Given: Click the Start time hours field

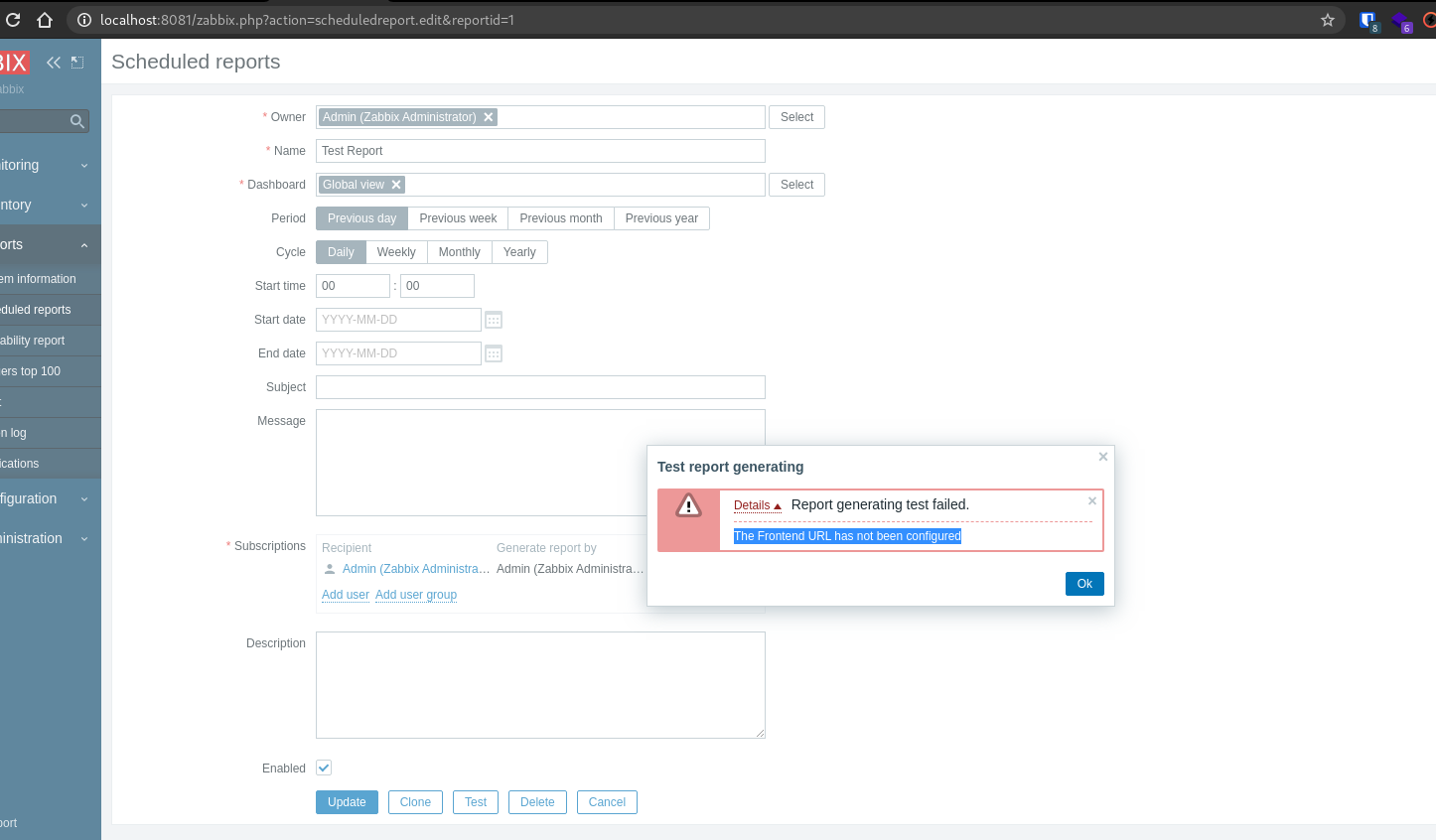Looking at the screenshot, I should point(353,286).
